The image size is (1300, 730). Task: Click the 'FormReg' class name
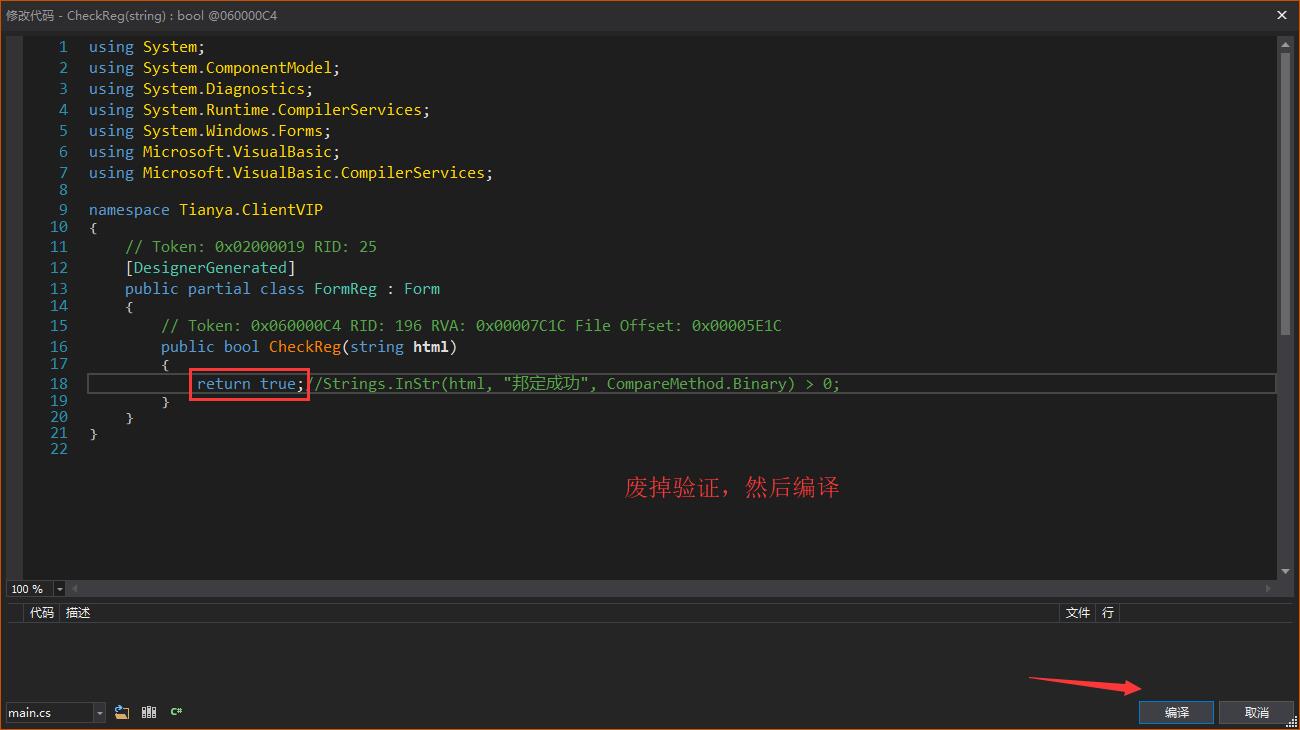point(345,289)
